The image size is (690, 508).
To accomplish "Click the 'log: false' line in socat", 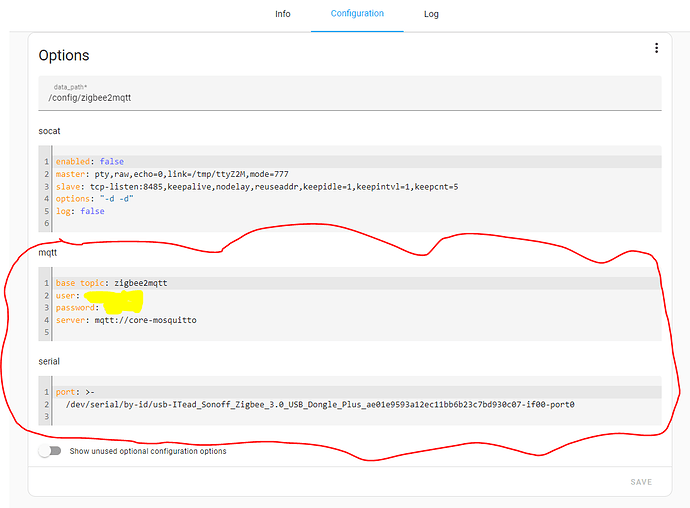I will 80,211.
